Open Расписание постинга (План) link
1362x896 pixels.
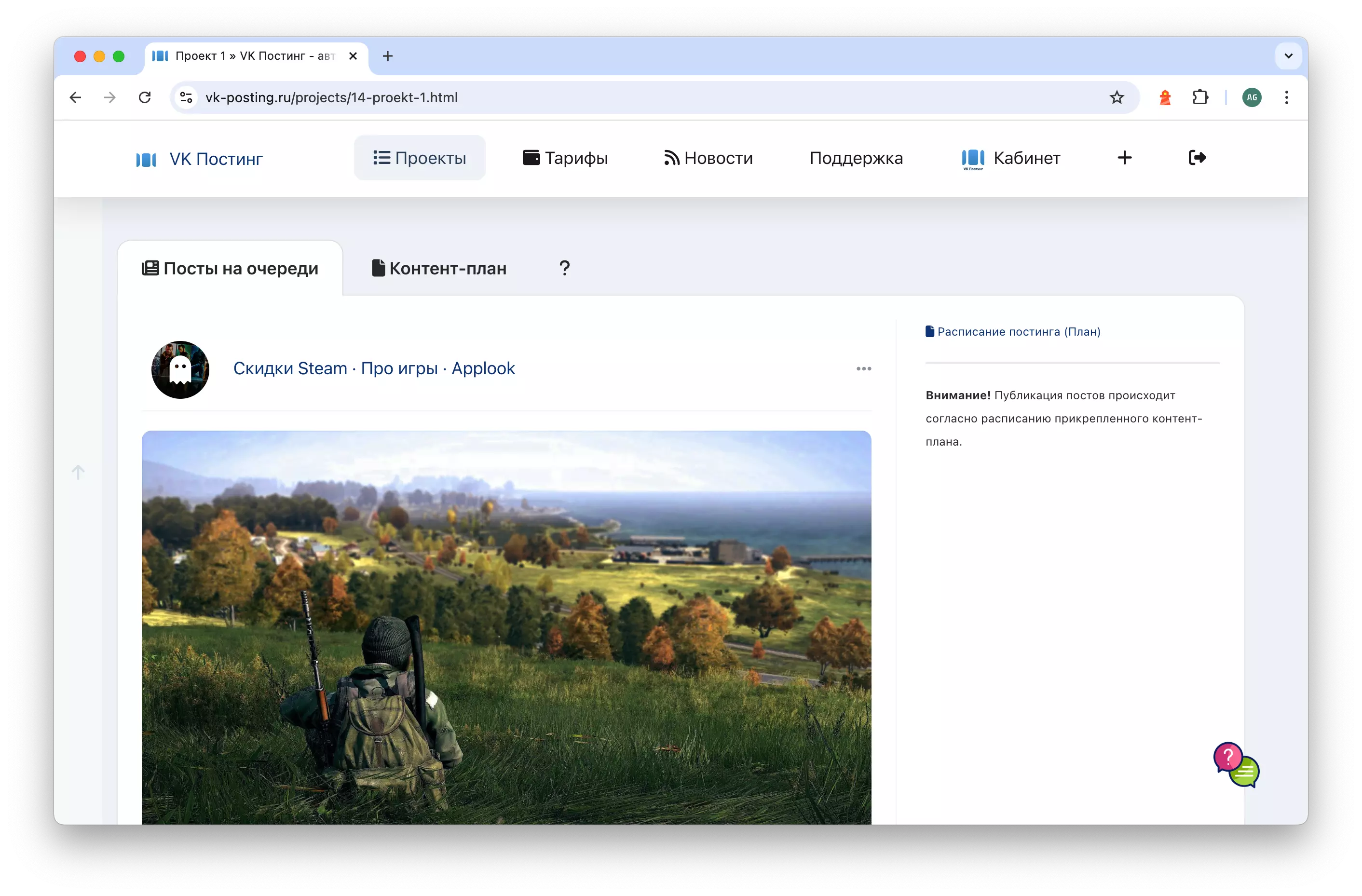[1013, 332]
